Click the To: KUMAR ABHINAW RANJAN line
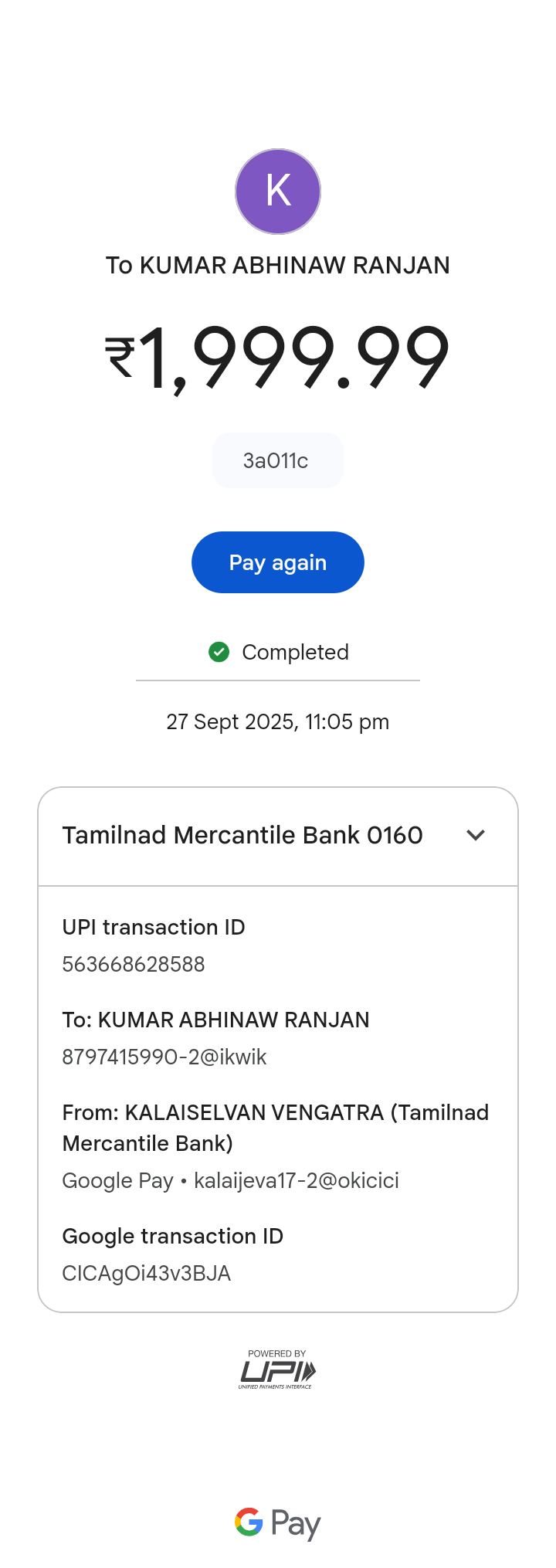 point(215,1020)
